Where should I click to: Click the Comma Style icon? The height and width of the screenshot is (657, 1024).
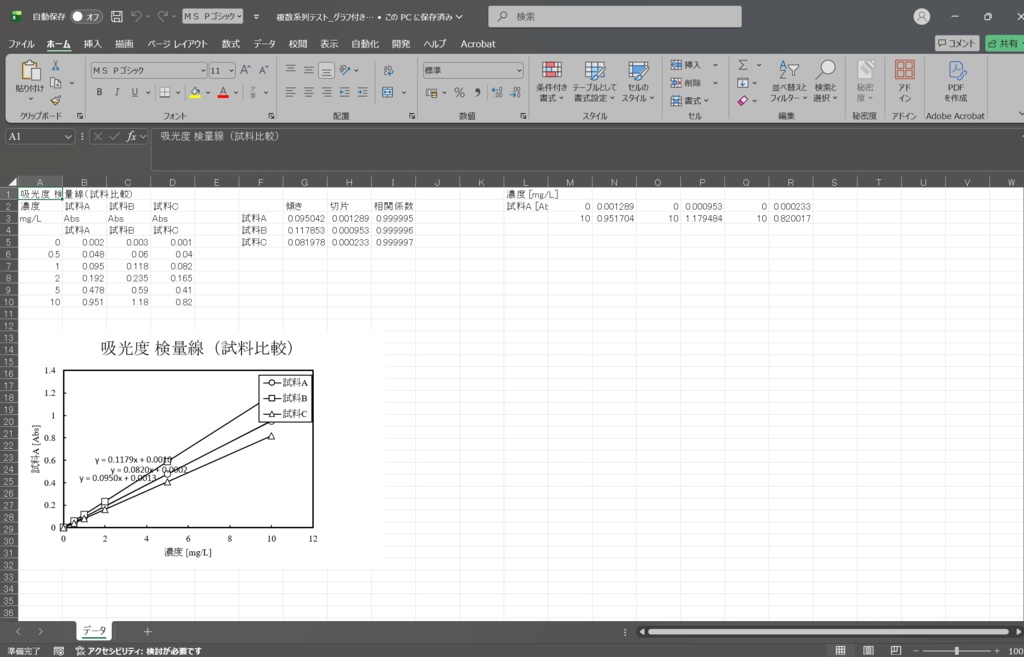coord(477,93)
